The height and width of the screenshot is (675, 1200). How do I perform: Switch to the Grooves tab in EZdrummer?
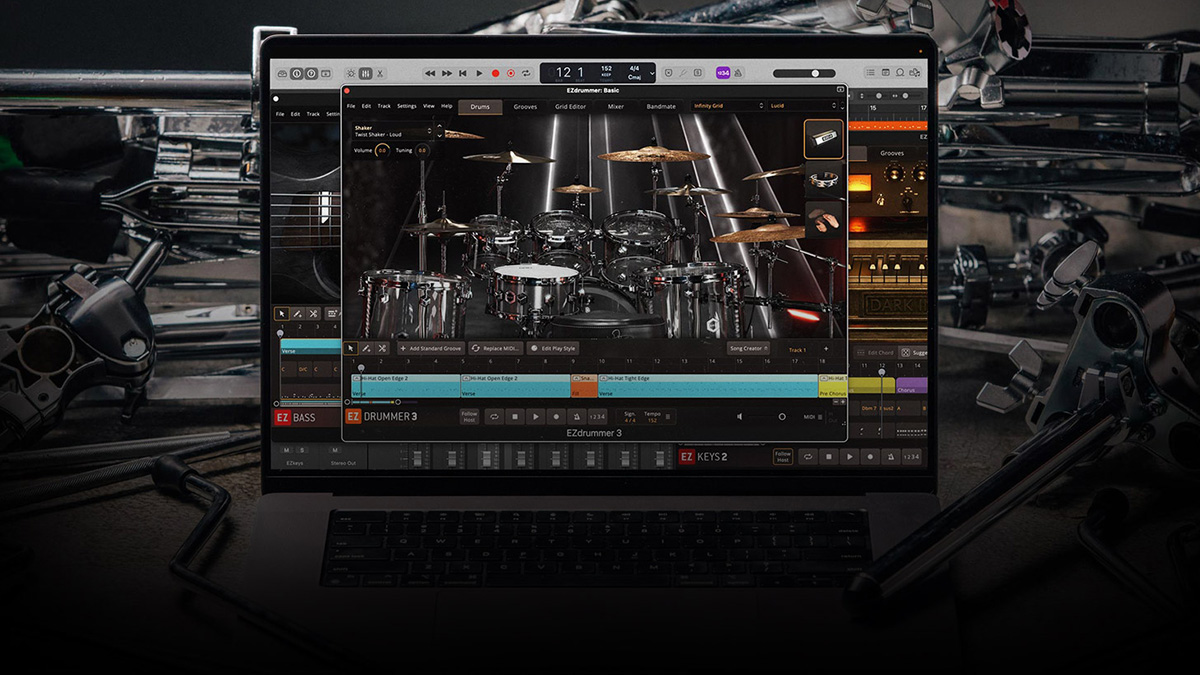click(x=525, y=106)
